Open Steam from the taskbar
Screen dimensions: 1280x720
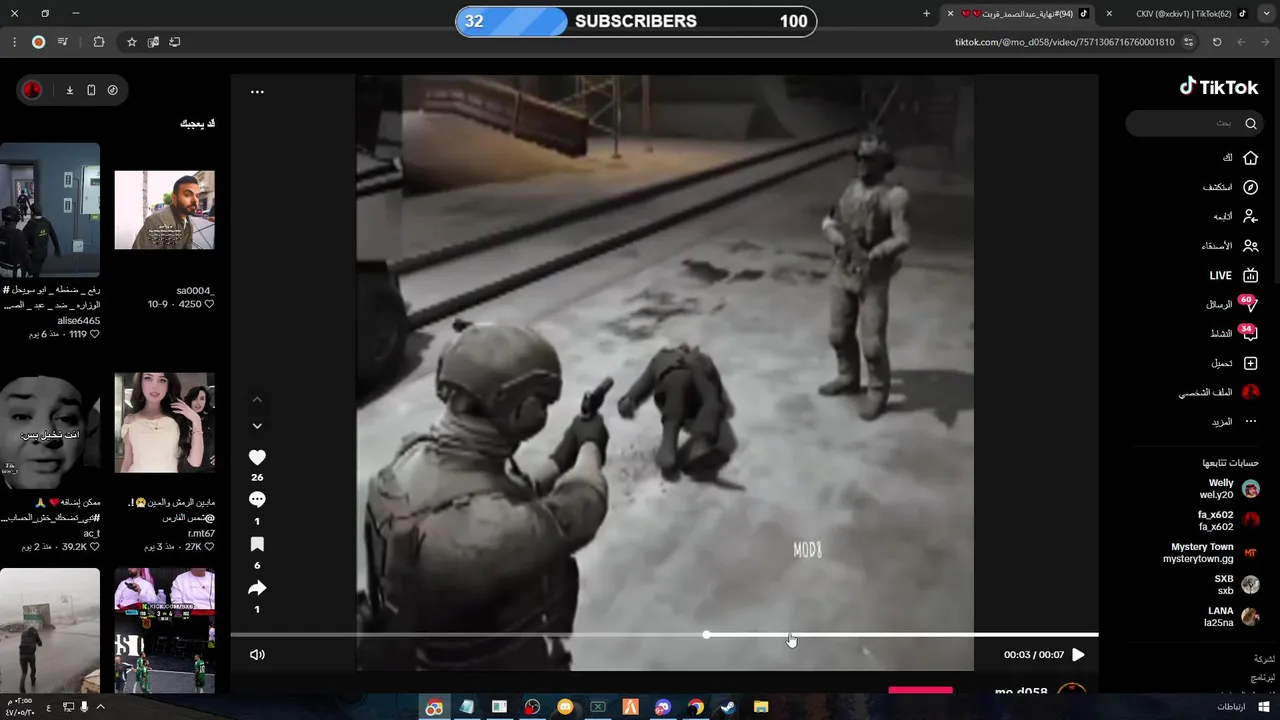click(728, 707)
